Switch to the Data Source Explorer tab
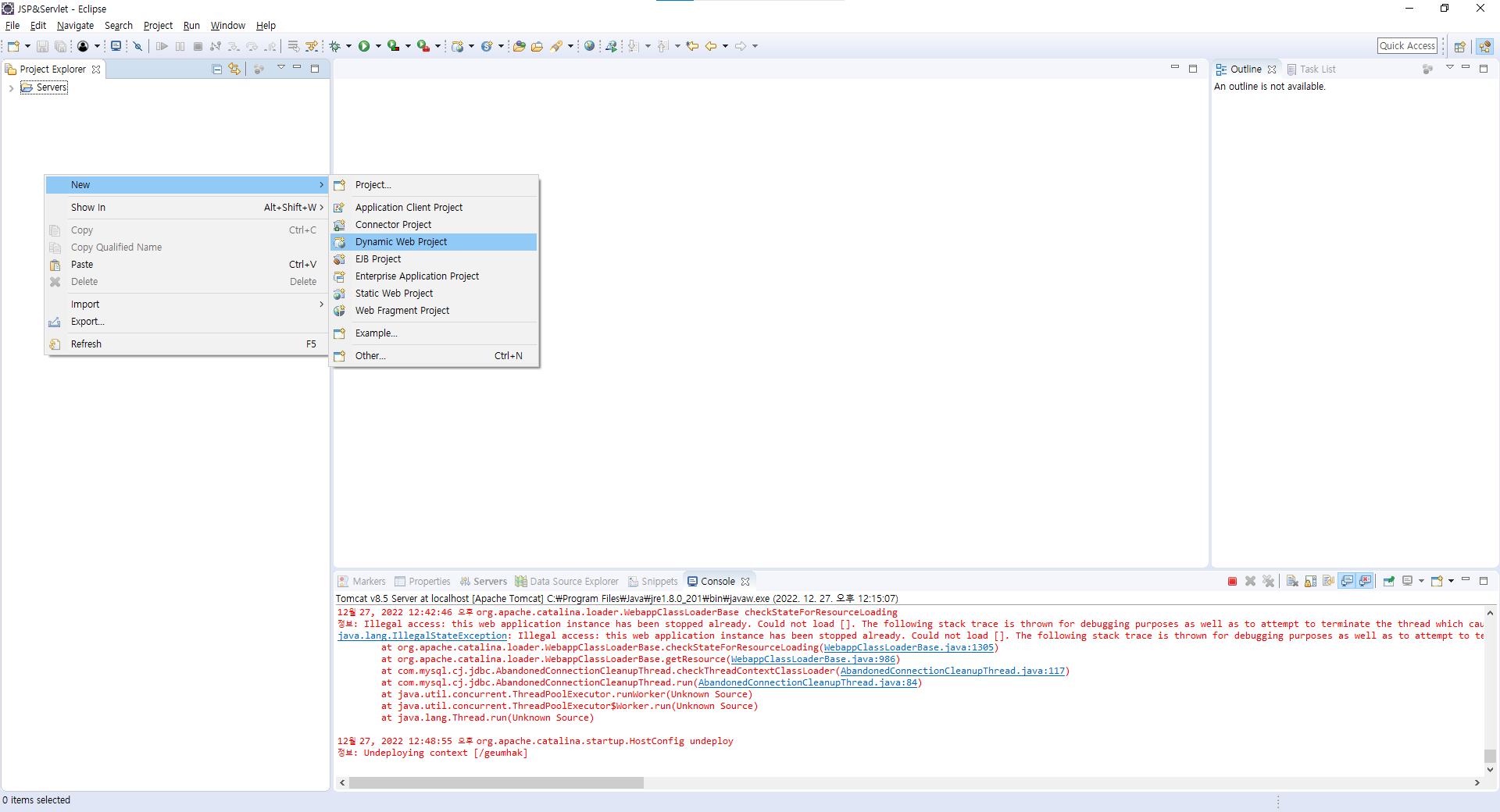Image resolution: width=1500 pixels, height=812 pixels. click(x=566, y=582)
